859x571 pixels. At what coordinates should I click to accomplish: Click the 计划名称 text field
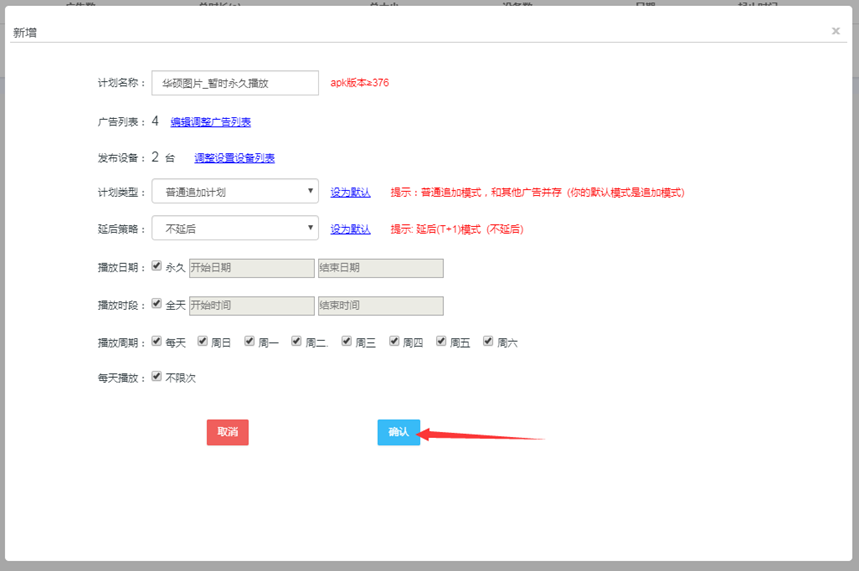coord(235,83)
